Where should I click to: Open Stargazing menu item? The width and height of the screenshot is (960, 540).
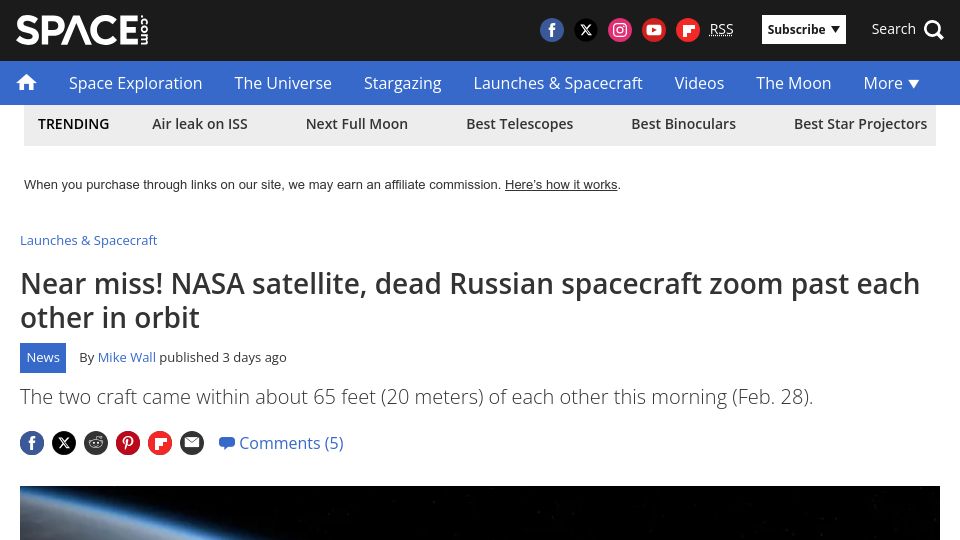tap(402, 83)
